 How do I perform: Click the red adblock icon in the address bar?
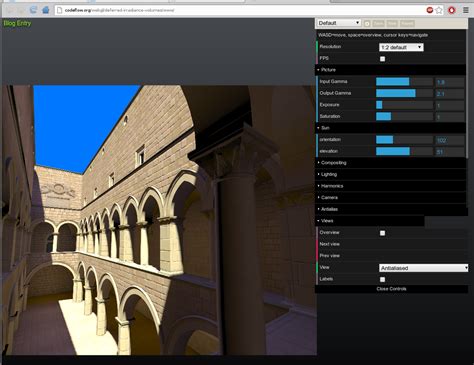[x=430, y=10]
